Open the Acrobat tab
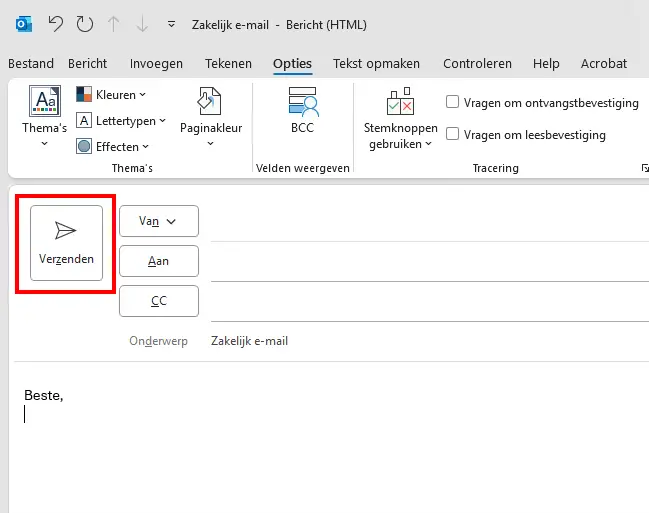 [x=603, y=63]
